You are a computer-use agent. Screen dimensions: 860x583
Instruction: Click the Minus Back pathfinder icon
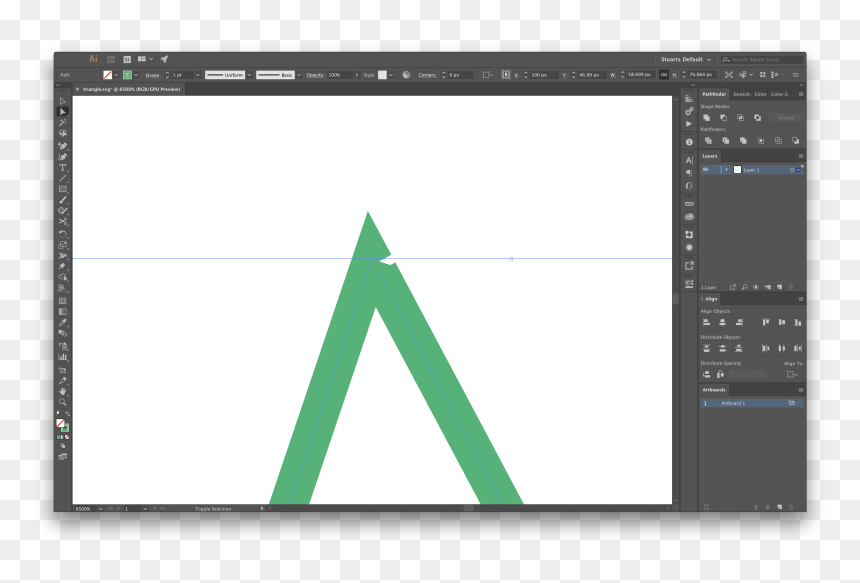(795, 141)
